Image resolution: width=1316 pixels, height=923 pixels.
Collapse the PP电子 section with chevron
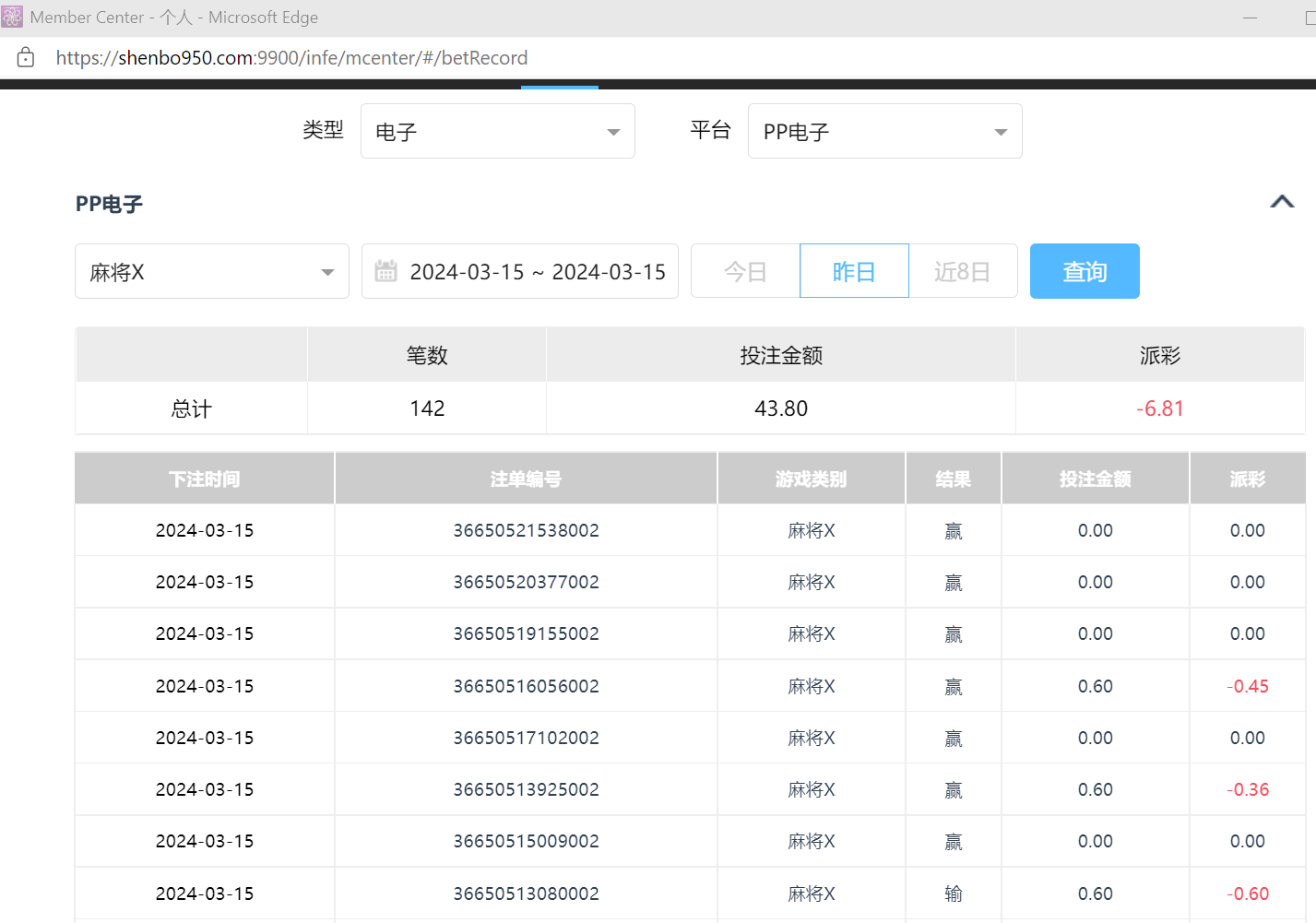(x=1282, y=202)
